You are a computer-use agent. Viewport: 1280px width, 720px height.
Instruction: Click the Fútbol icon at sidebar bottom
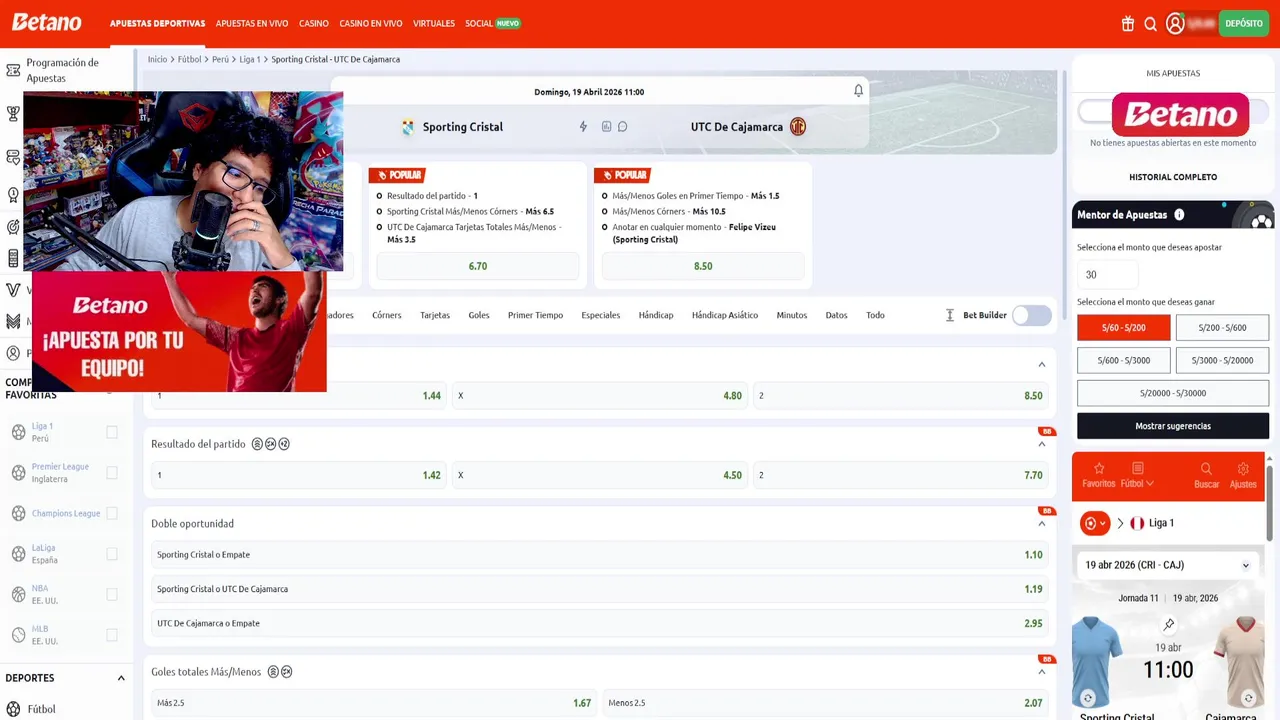13,709
